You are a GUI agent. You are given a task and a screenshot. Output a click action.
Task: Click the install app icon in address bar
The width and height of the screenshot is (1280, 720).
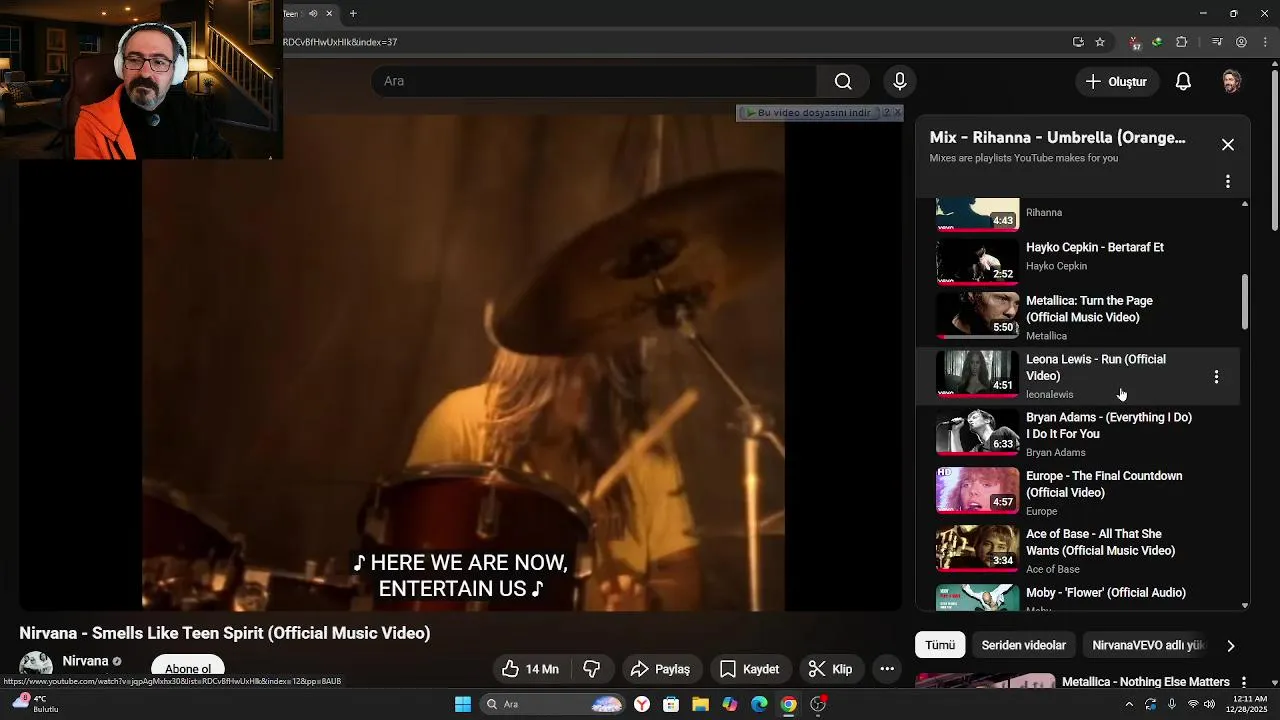coord(1078,42)
